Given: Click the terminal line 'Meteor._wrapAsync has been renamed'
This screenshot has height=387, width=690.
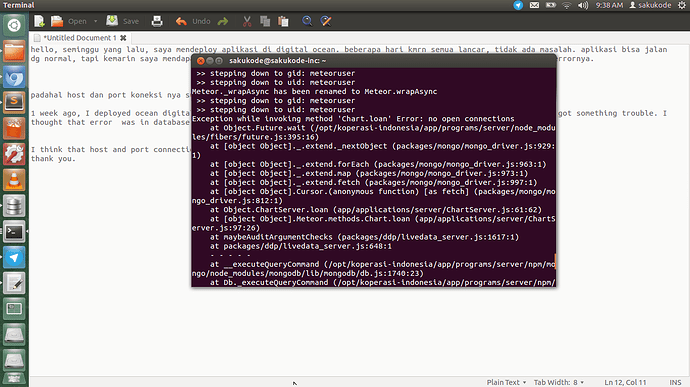Looking at the screenshot, I should pos(315,92).
